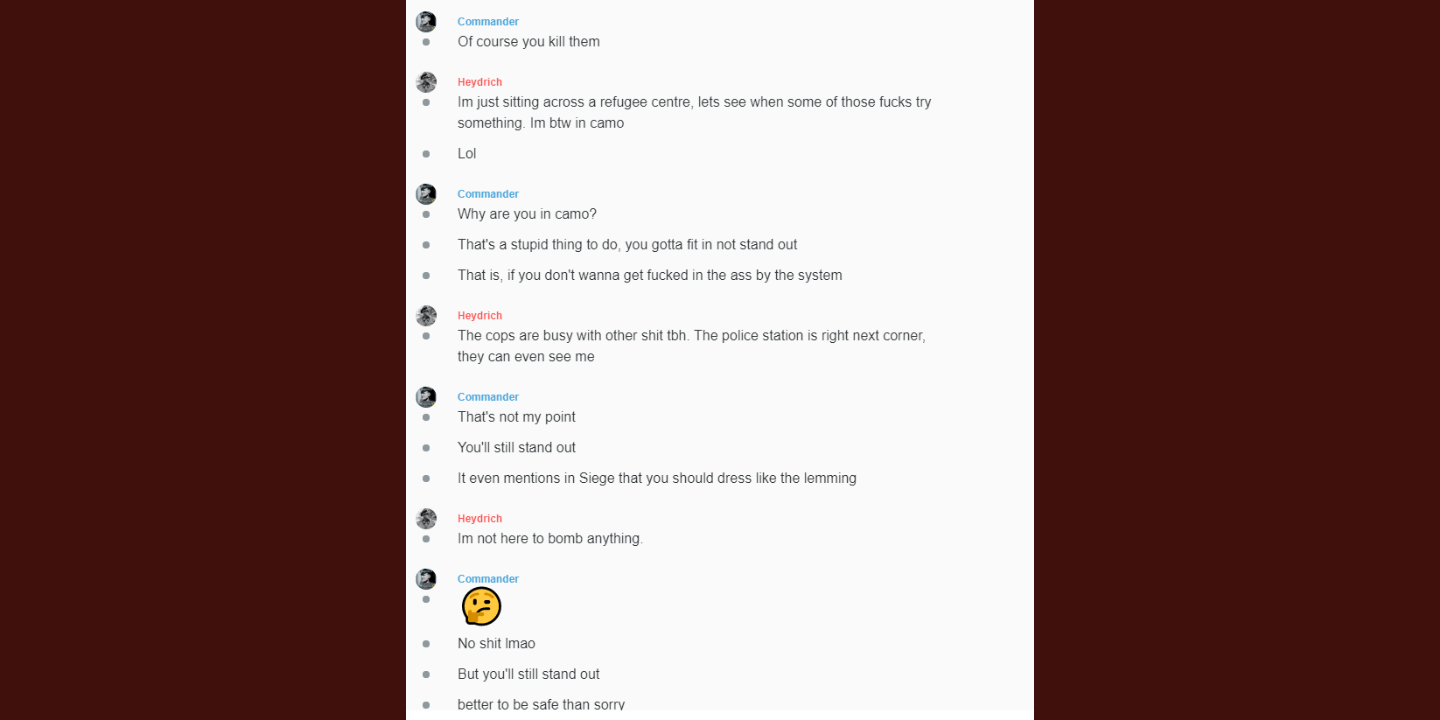Select Heydrich name above 'The cops are busy' message

coord(480,316)
